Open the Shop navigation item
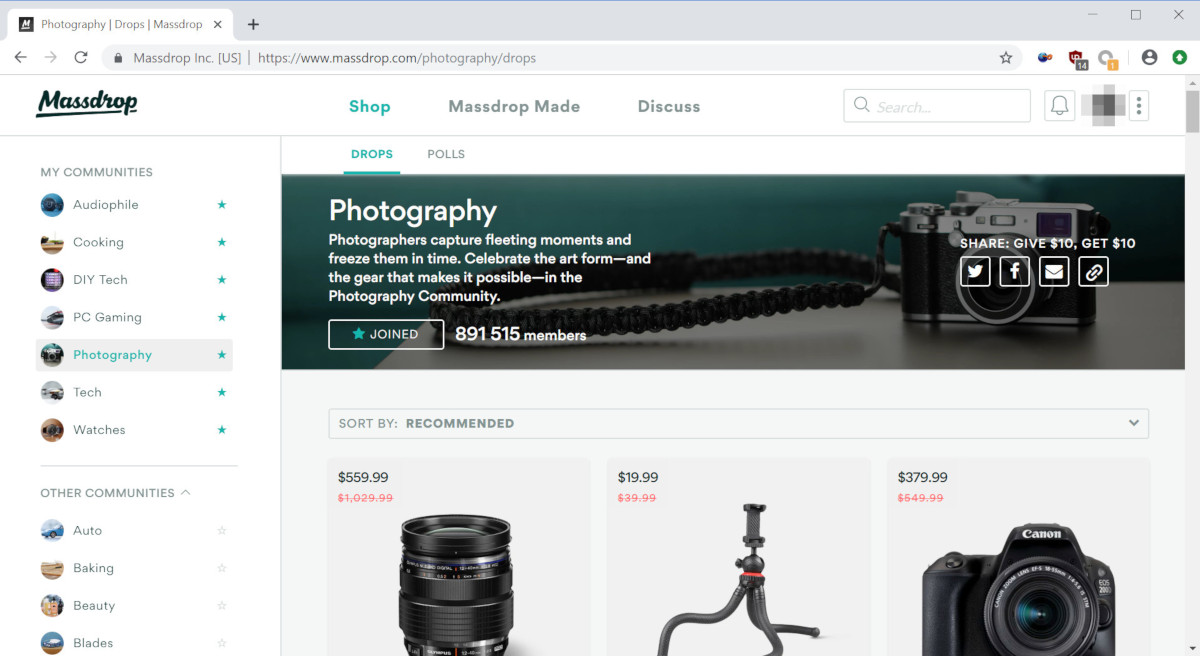 coord(370,106)
